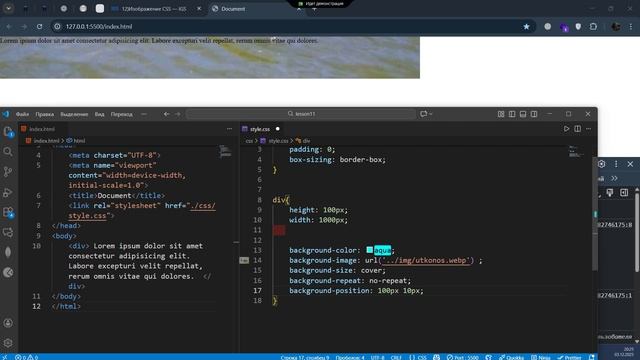Click the Live Server Port: 5500 status item

[x=462, y=357]
